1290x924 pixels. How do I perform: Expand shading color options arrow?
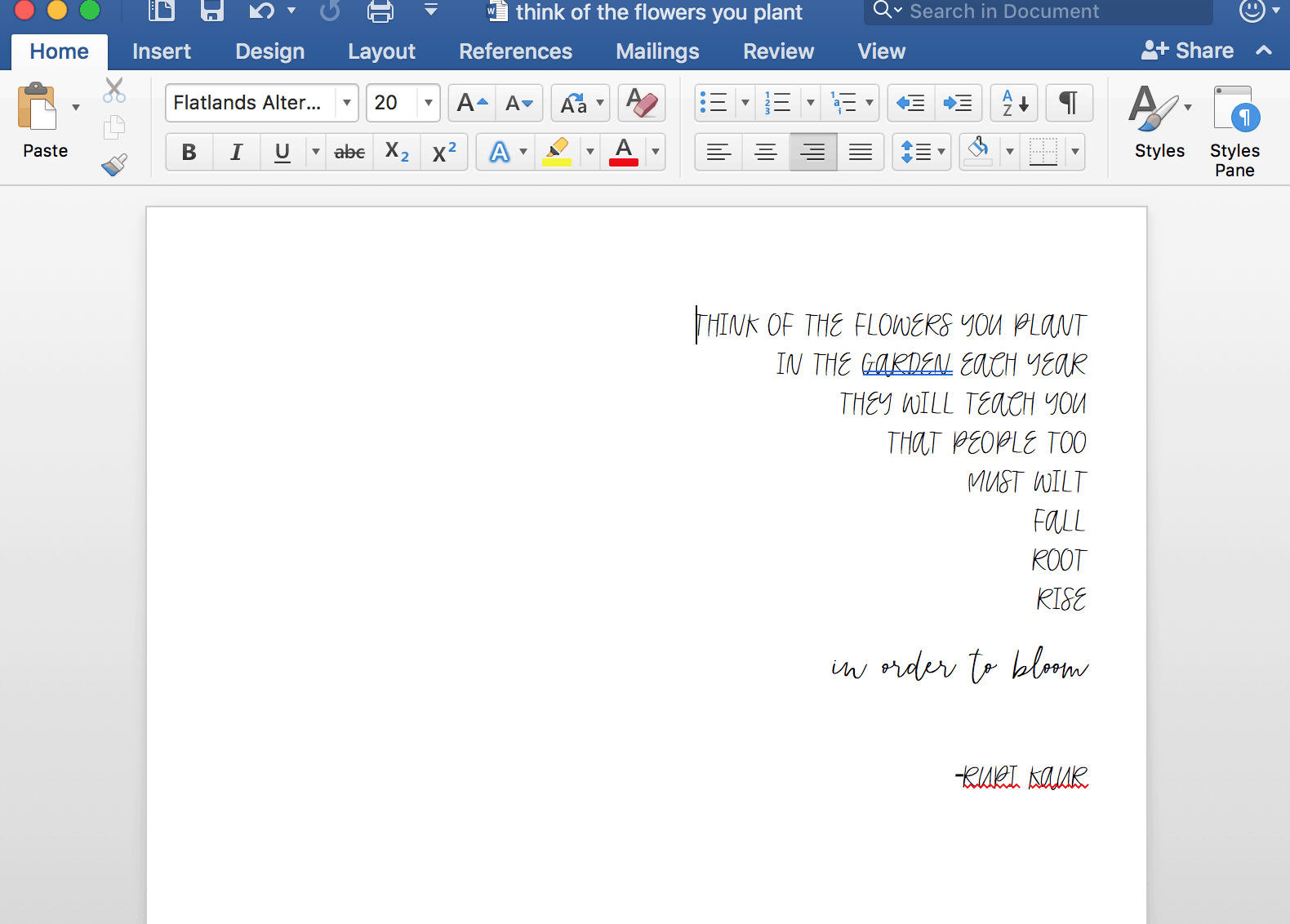pyautogui.click(x=1009, y=152)
